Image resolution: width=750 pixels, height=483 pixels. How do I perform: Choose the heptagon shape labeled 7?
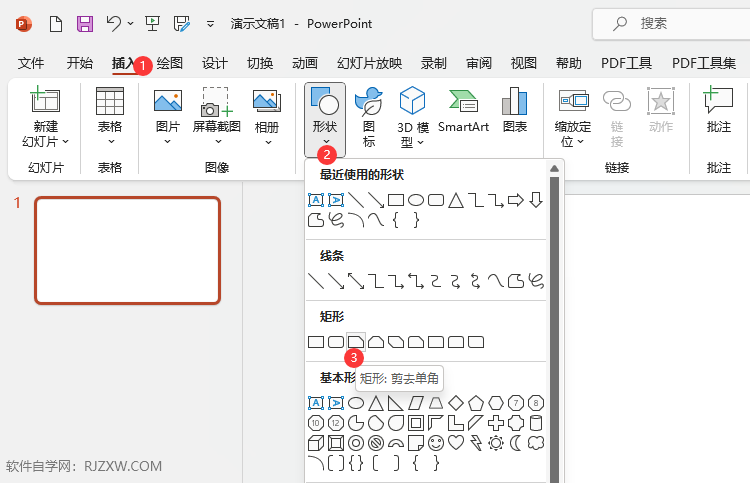(x=516, y=403)
